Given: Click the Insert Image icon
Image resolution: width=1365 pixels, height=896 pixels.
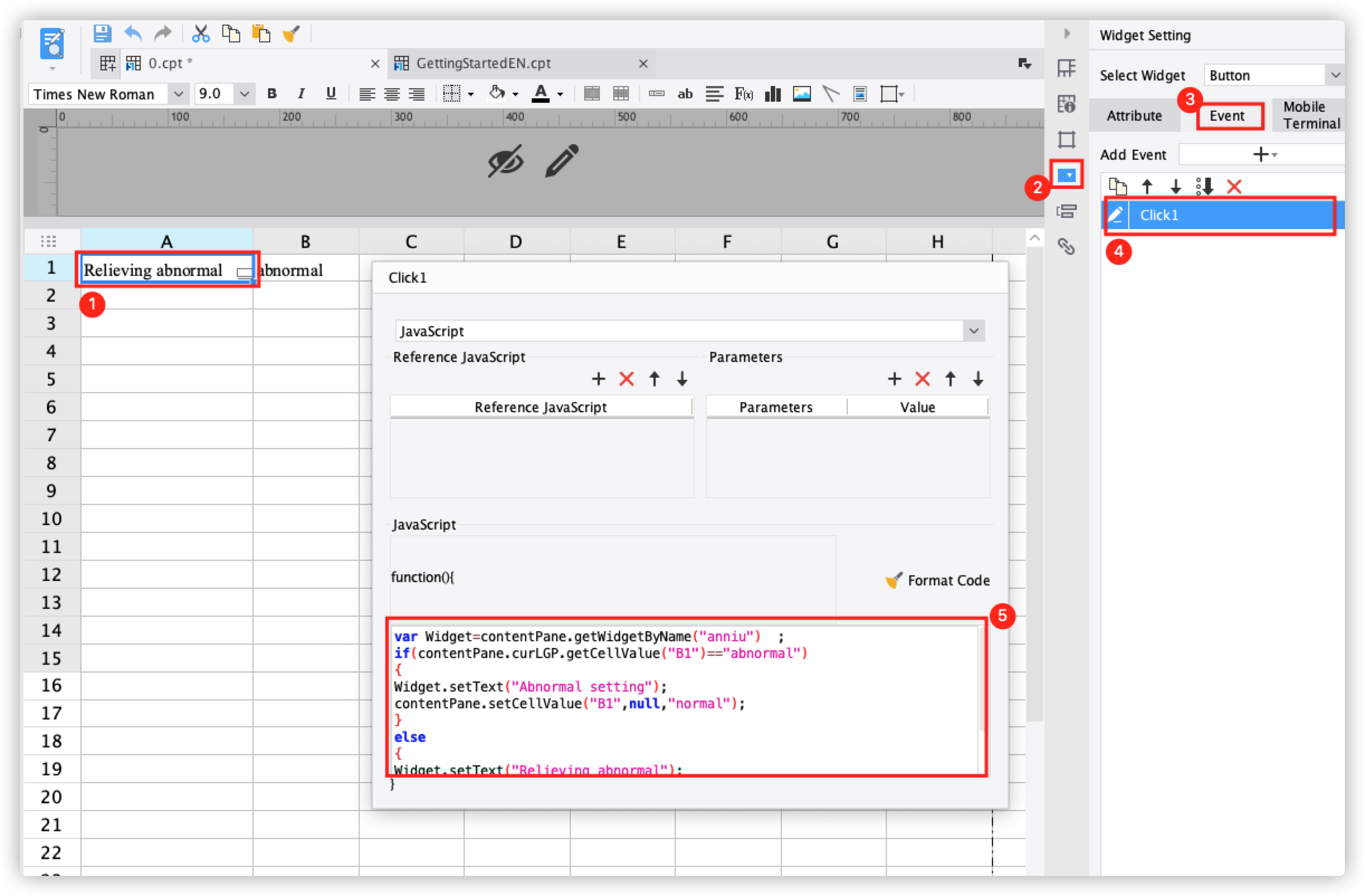Looking at the screenshot, I should (x=801, y=93).
